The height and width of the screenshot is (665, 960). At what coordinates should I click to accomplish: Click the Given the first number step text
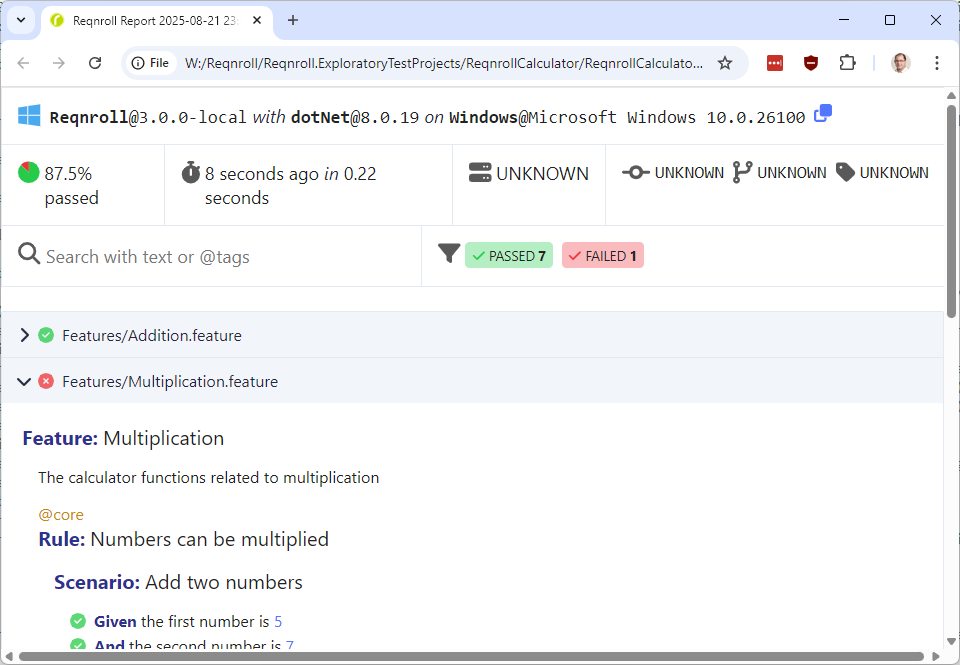188,622
